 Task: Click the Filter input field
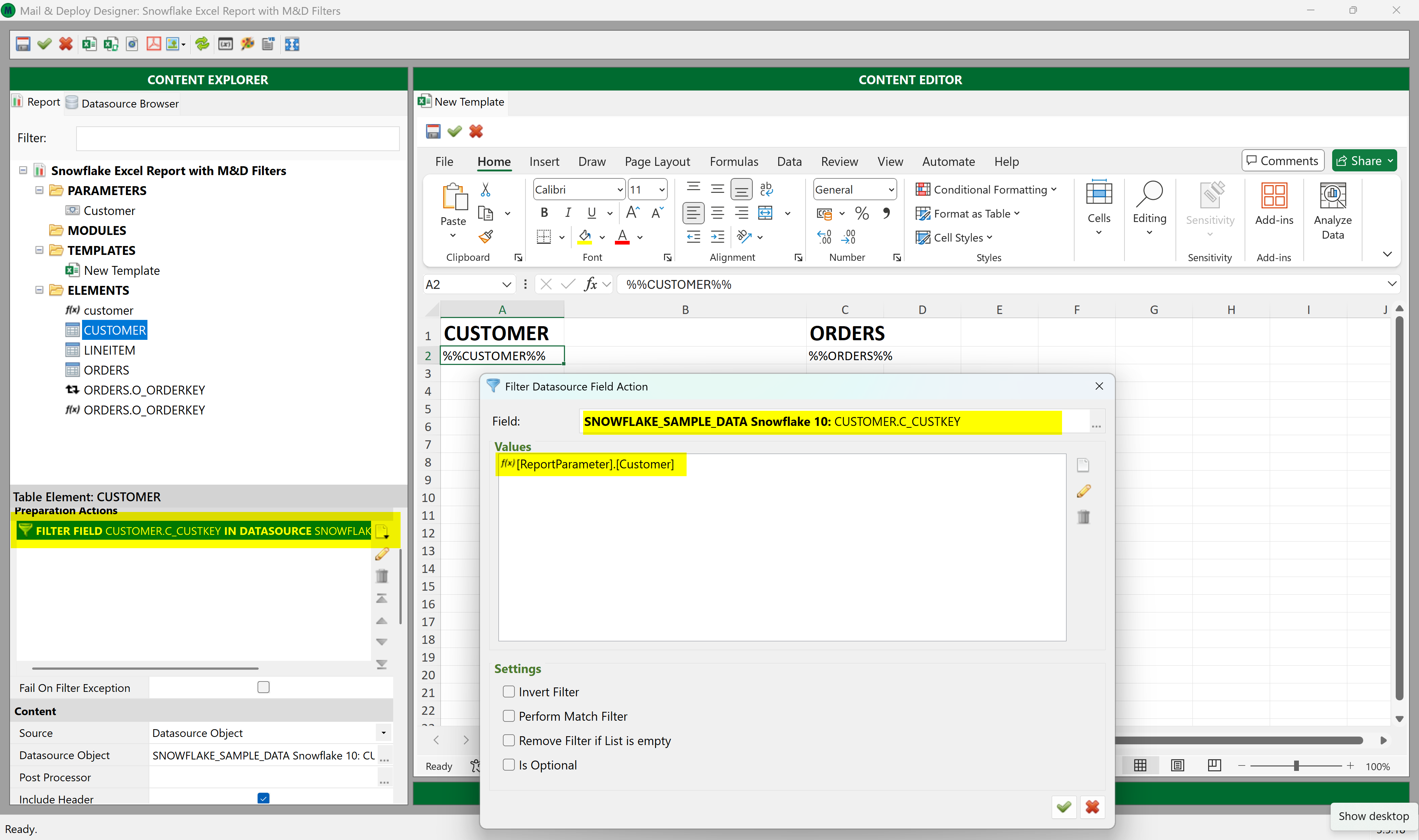click(x=238, y=138)
